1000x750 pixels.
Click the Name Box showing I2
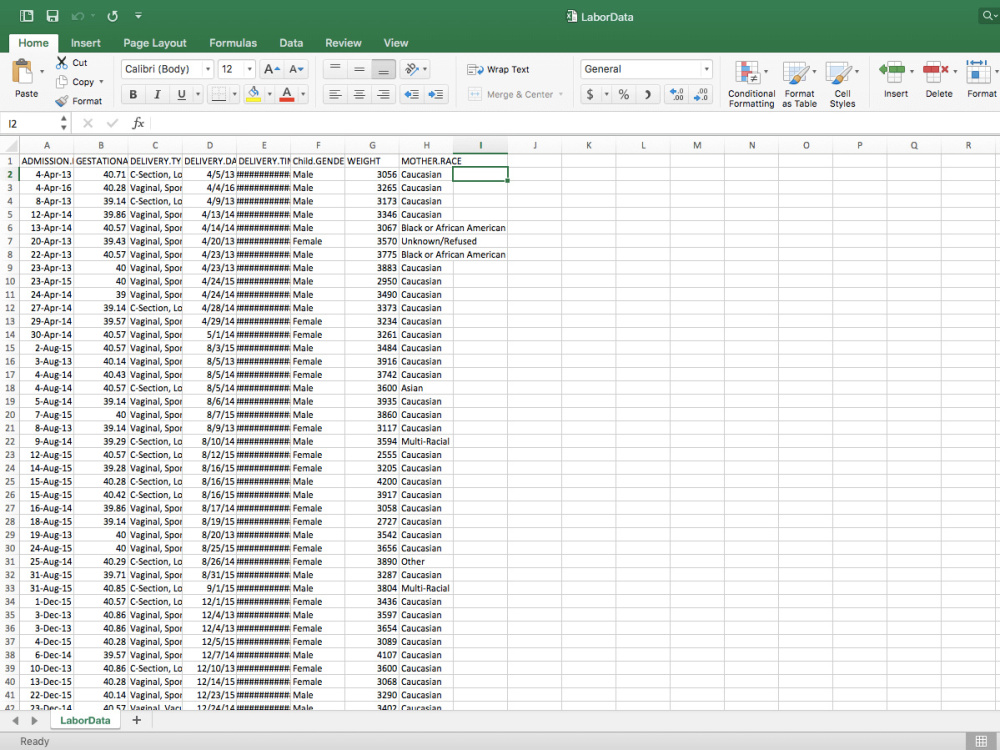click(x=32, y=123)
